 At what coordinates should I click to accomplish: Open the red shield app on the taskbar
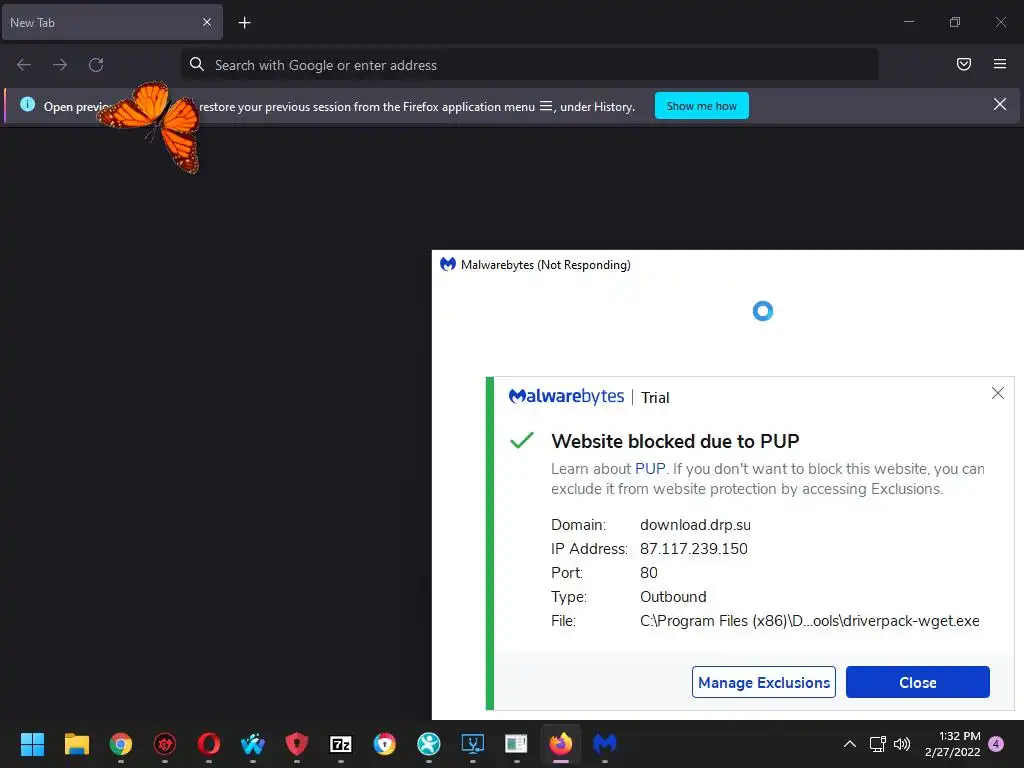pyautogui.click(x=297, y=744)
